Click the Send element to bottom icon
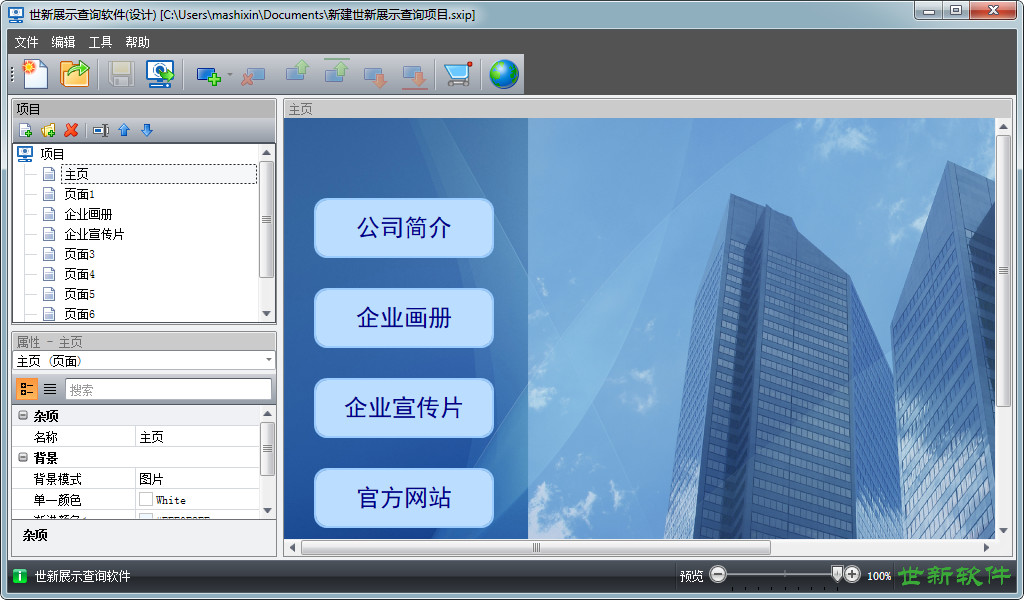The width and height of the screenshot is (1024, 600). (x=414, y=76)
